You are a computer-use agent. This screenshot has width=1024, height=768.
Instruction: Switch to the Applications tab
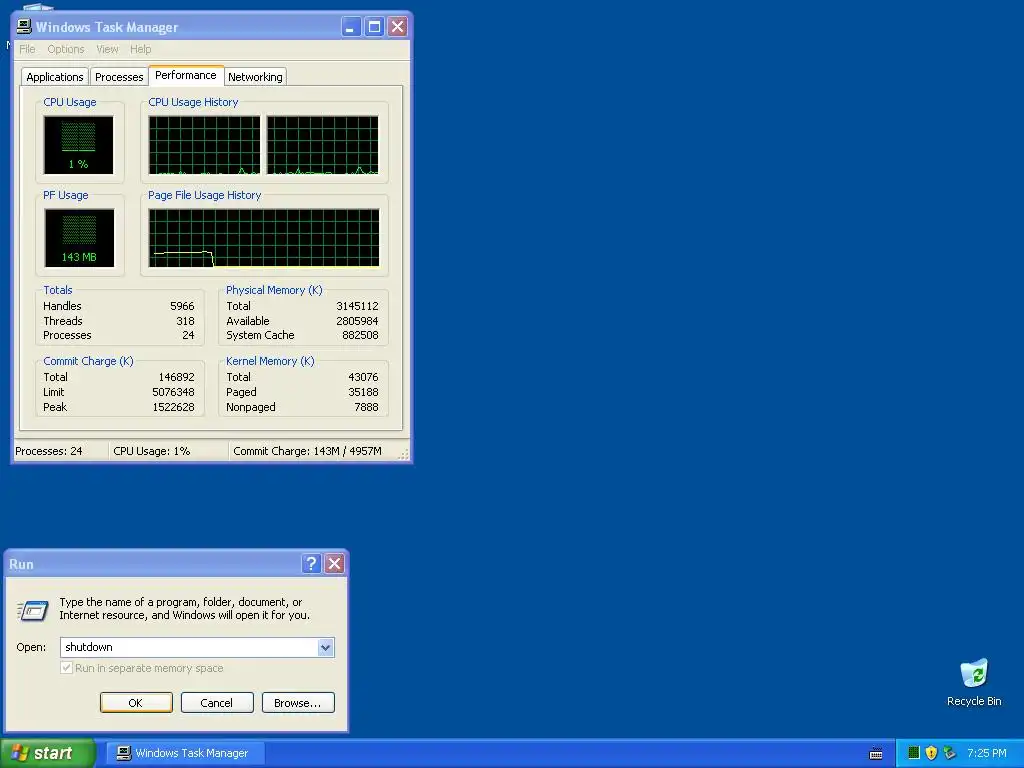pos(55,77)
